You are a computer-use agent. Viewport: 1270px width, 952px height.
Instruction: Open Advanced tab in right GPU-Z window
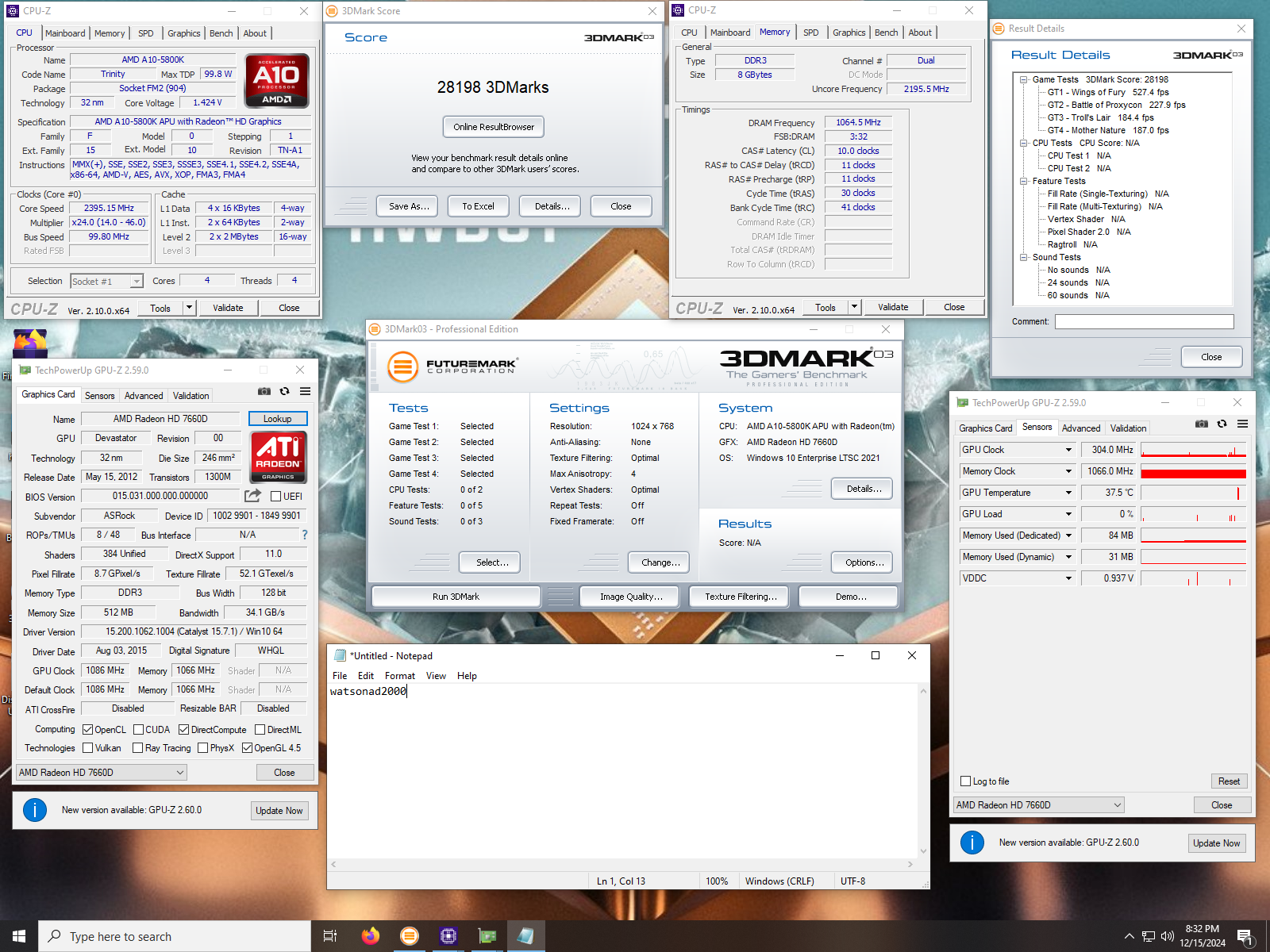(x=1081, y=428)
